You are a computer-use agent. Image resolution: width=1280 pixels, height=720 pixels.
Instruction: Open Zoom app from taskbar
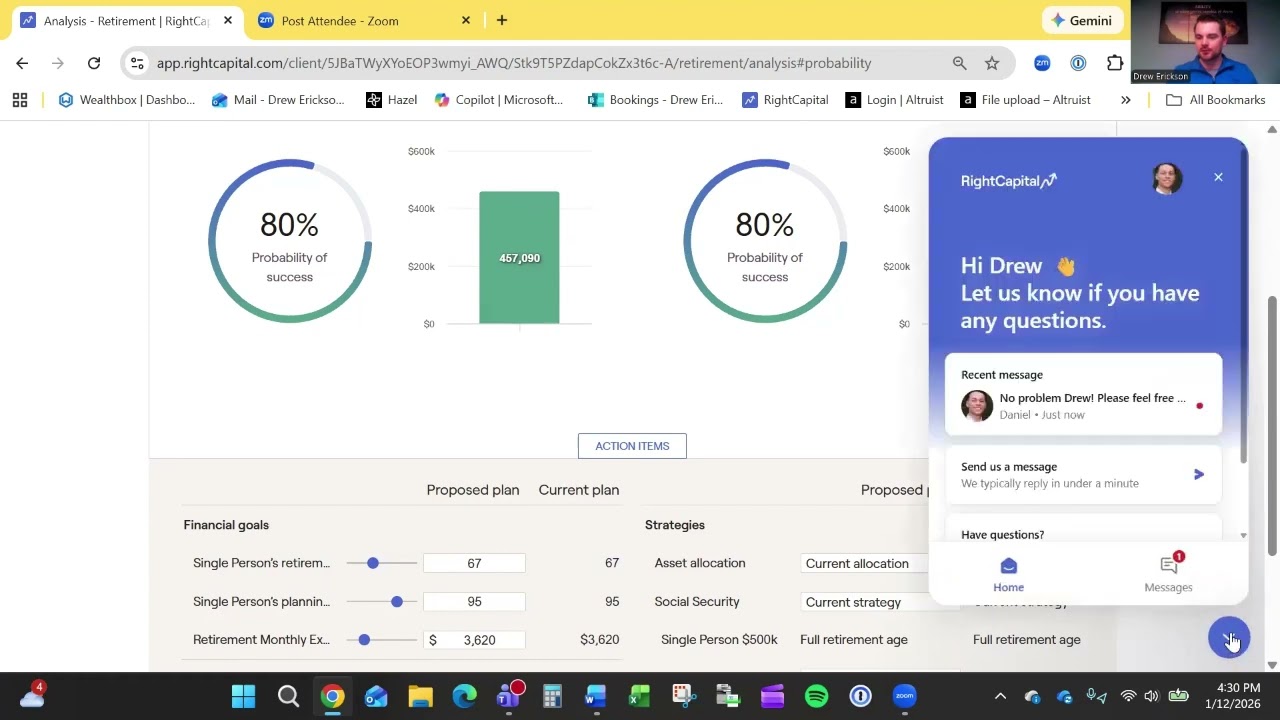(x=904, y=696)
